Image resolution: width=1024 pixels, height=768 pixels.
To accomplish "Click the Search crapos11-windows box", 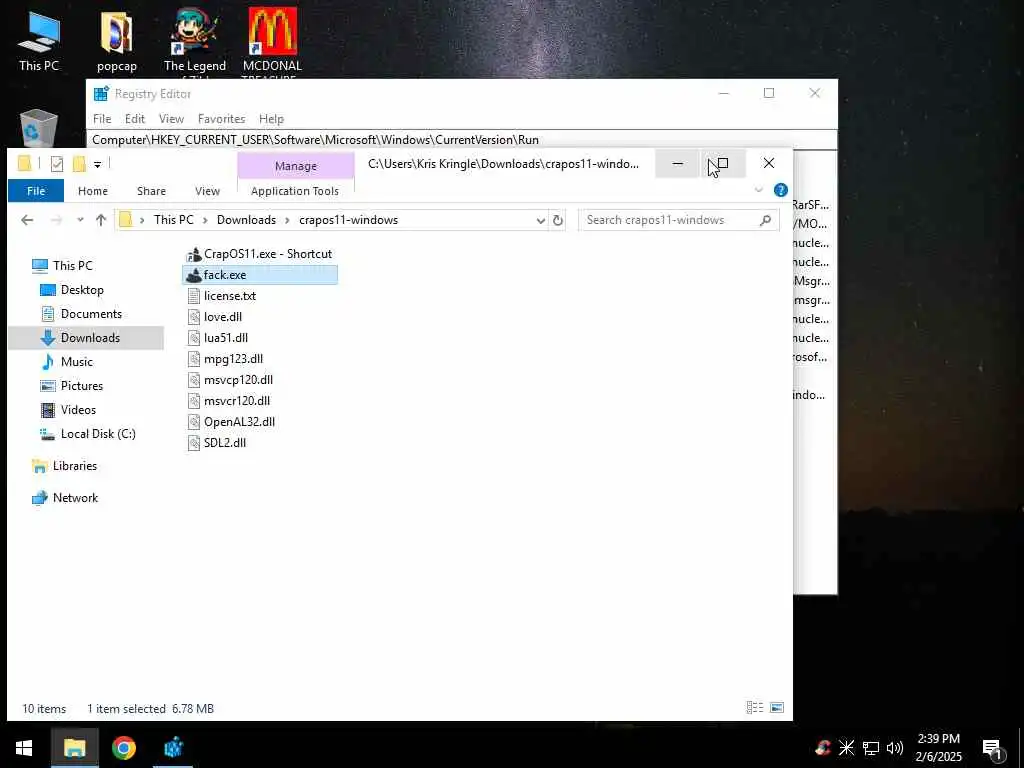I will coord(679,220).
